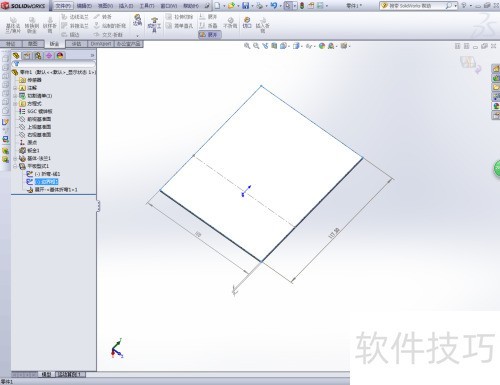Viewport: 500px width, 385px height.
Task: Click the ConfigurationManager tab icon
Action: tap(38, 56)
